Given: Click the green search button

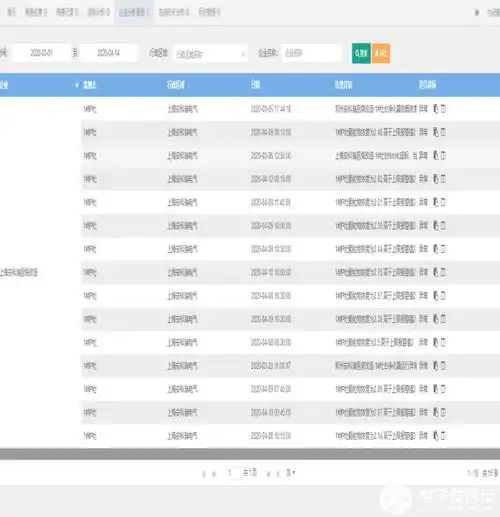Looking at the screenshot, I should [361, 53].
